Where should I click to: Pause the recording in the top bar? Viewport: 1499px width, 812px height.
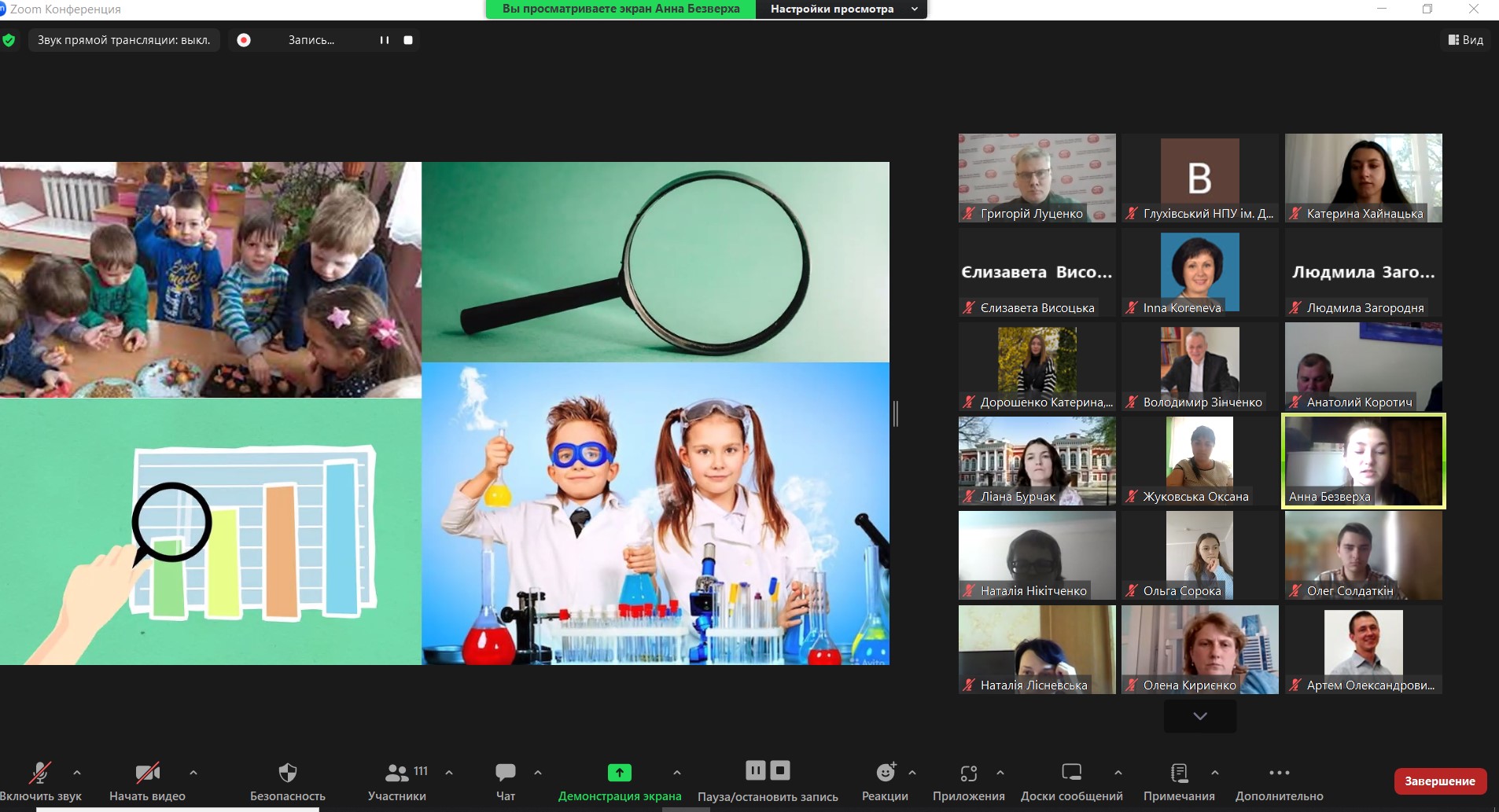pos(385,40)
